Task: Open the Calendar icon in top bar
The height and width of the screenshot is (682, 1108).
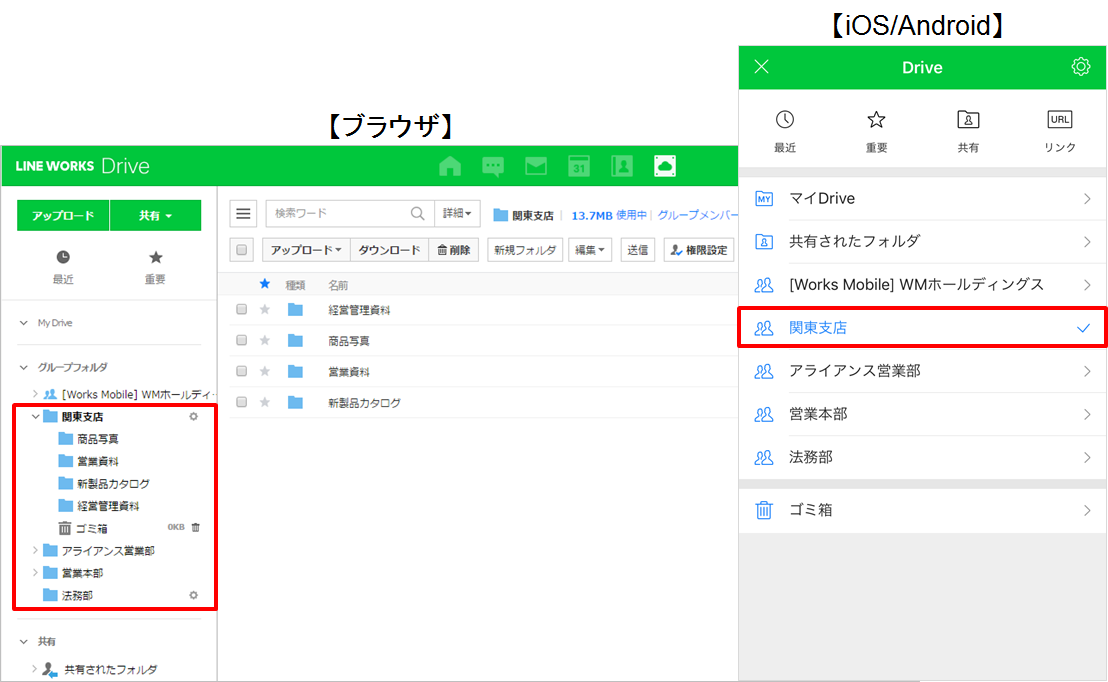Action: click(579, 166)
